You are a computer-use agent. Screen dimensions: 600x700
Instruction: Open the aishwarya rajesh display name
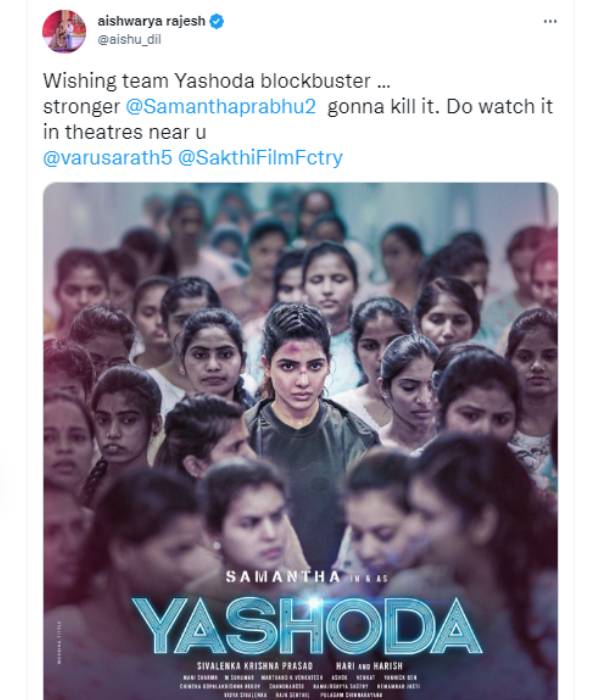151,21
